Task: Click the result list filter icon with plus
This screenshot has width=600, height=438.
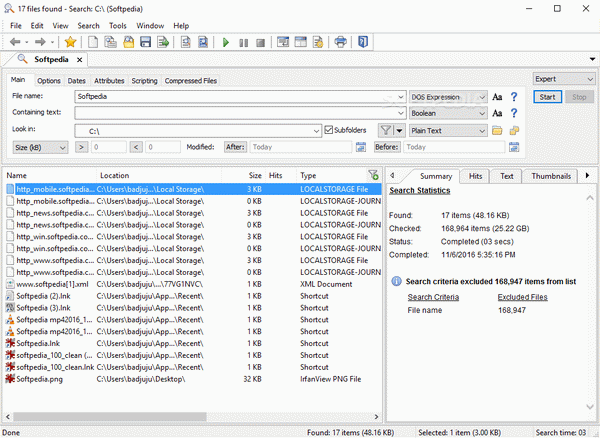Action: tap(373, 175)
